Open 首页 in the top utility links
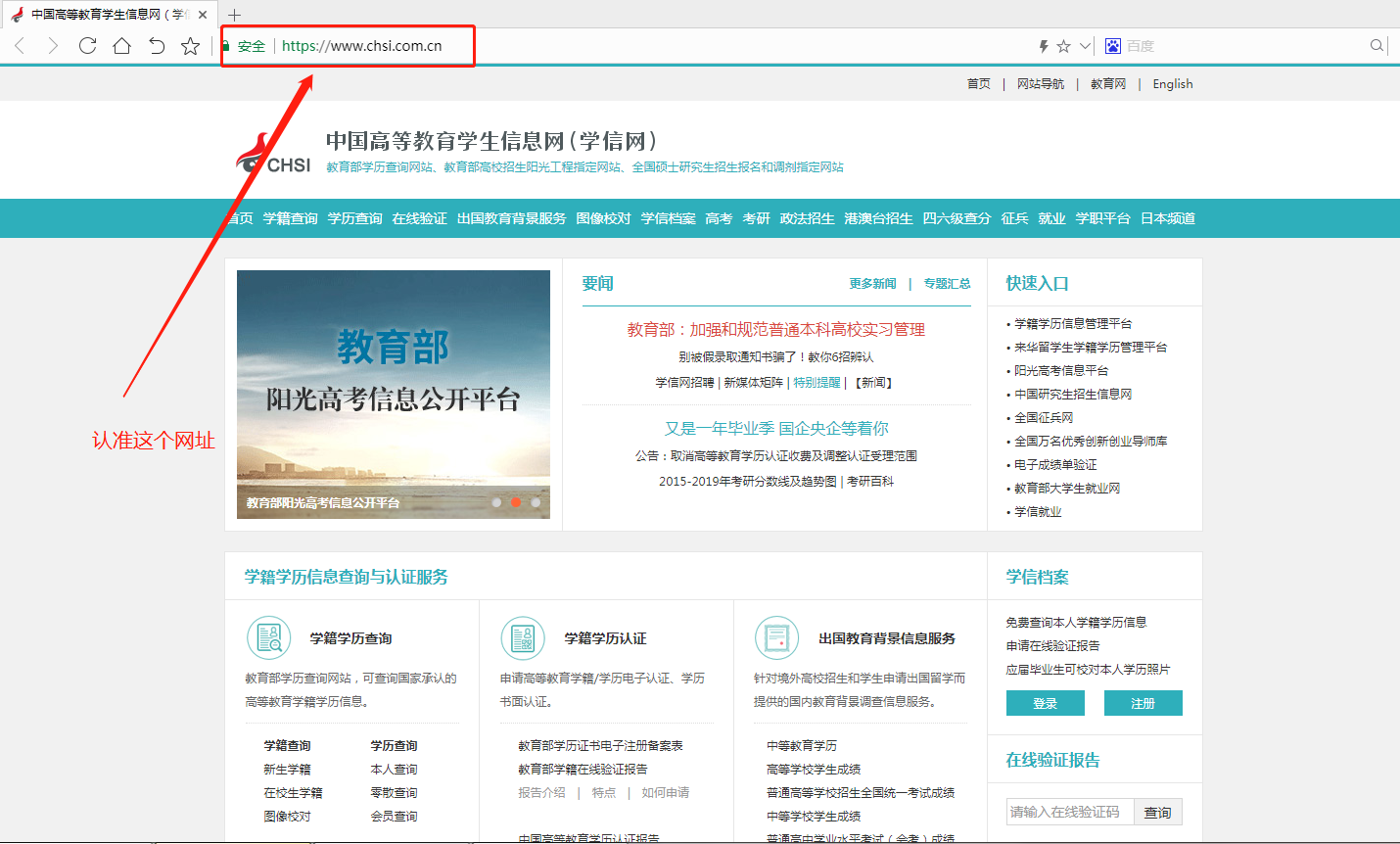This screenshot has height=844, width=1400. click(x=979, y=84)
